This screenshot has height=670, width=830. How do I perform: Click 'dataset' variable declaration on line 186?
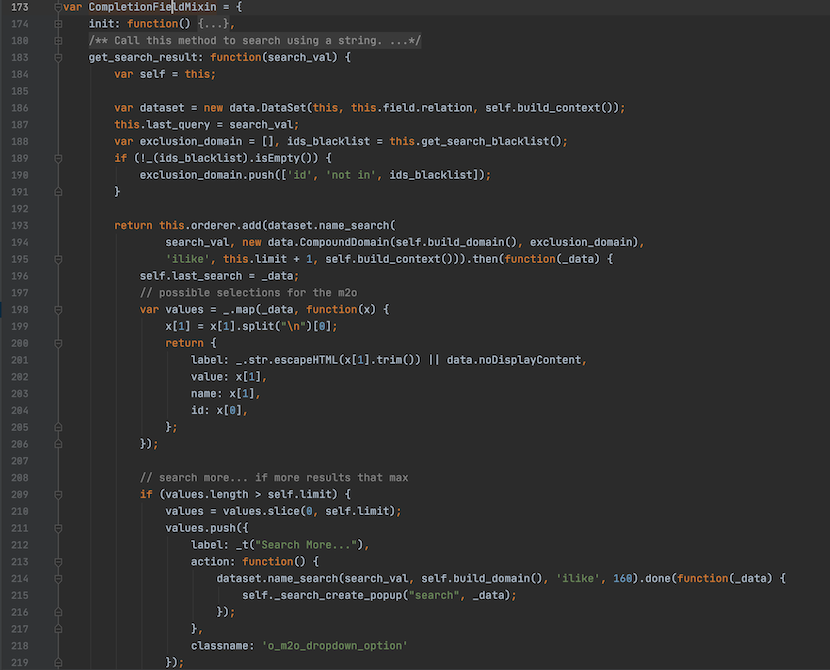(162, 108)
